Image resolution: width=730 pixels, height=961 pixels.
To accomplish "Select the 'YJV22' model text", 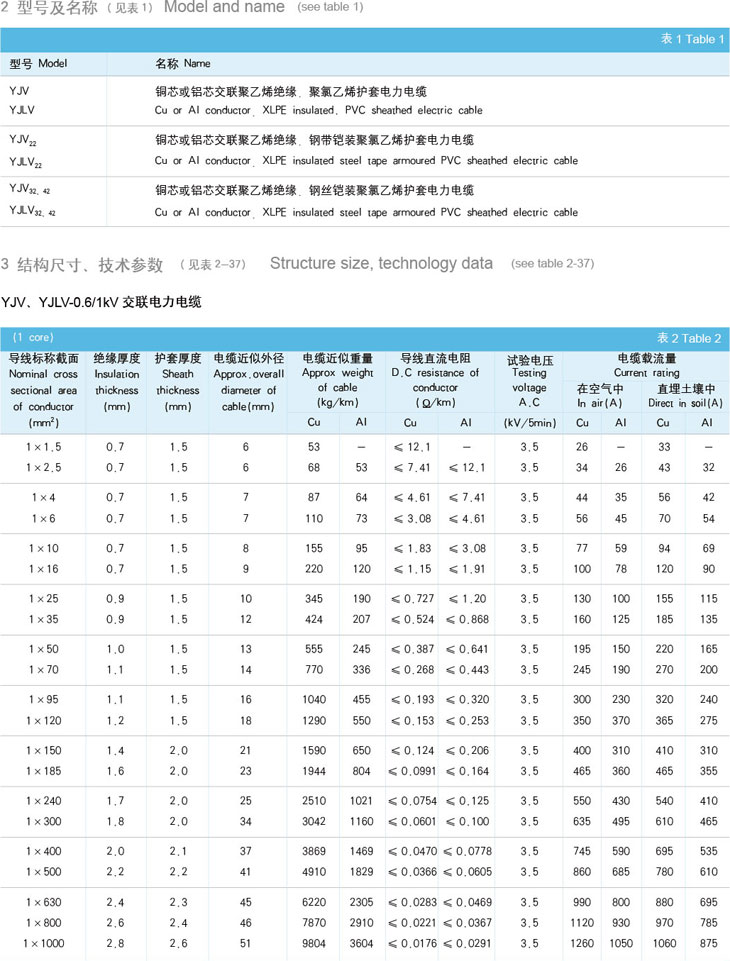I will (x=23, y=140).
